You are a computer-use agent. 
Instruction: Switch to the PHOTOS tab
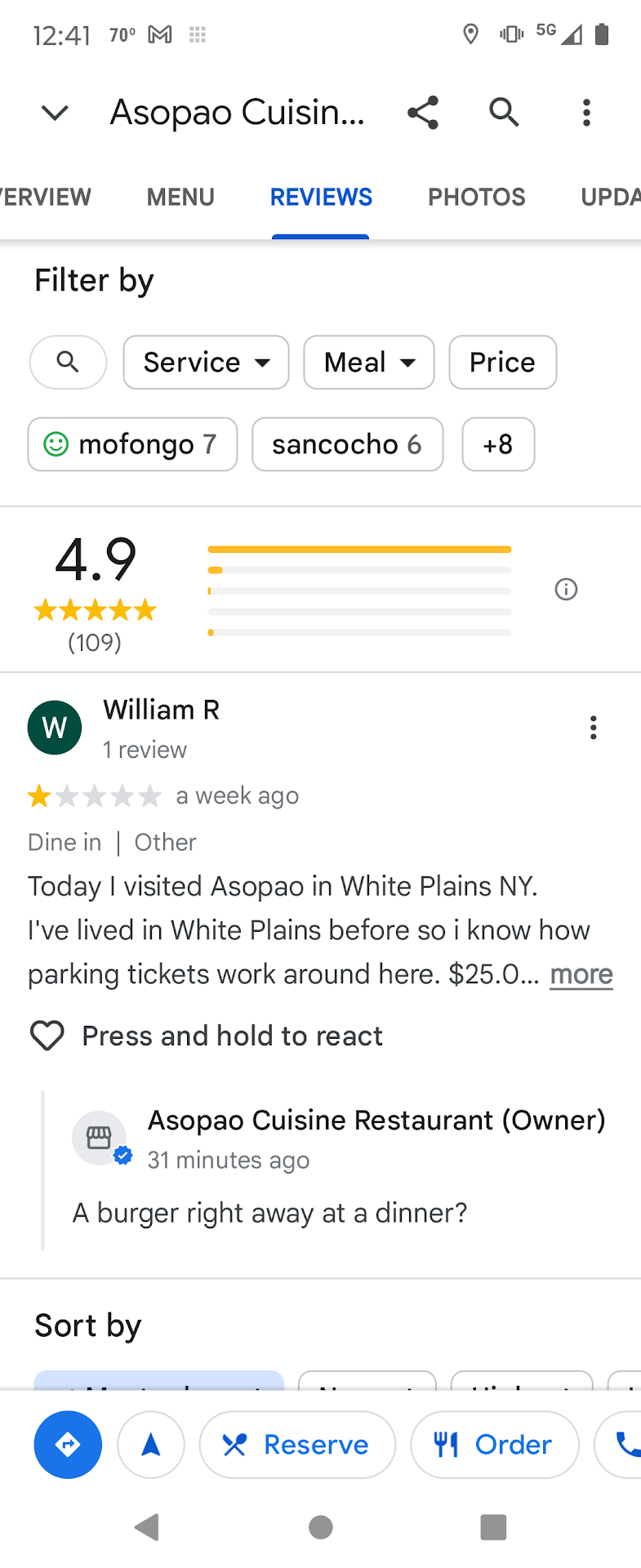click(x=477, y=197)
